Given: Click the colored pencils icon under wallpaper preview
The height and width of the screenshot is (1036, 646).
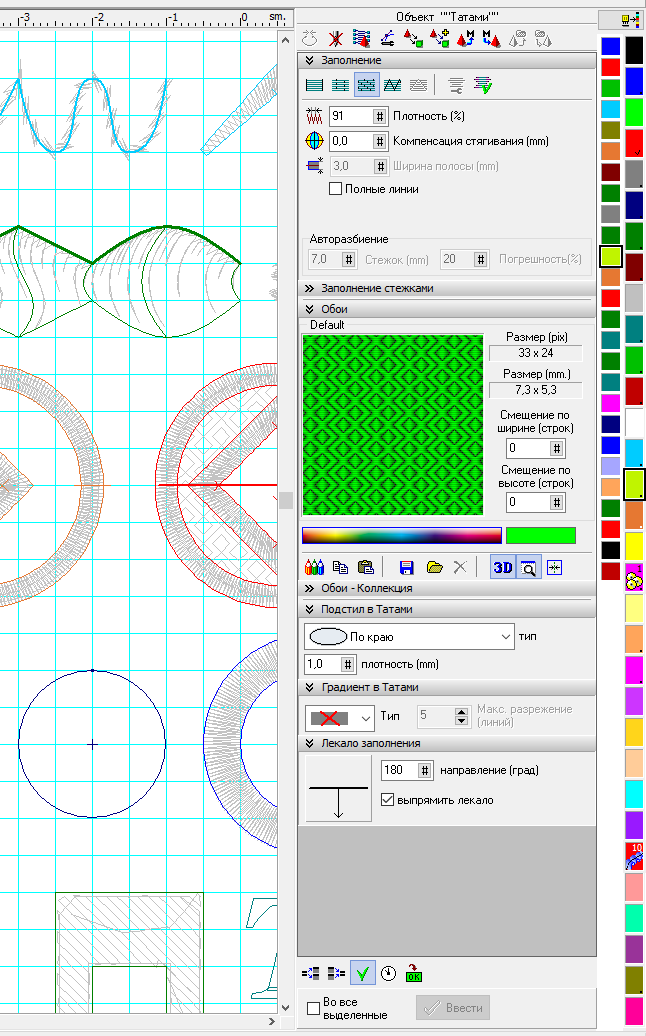Looking at the screenshot, I should [x=314, y=568].
